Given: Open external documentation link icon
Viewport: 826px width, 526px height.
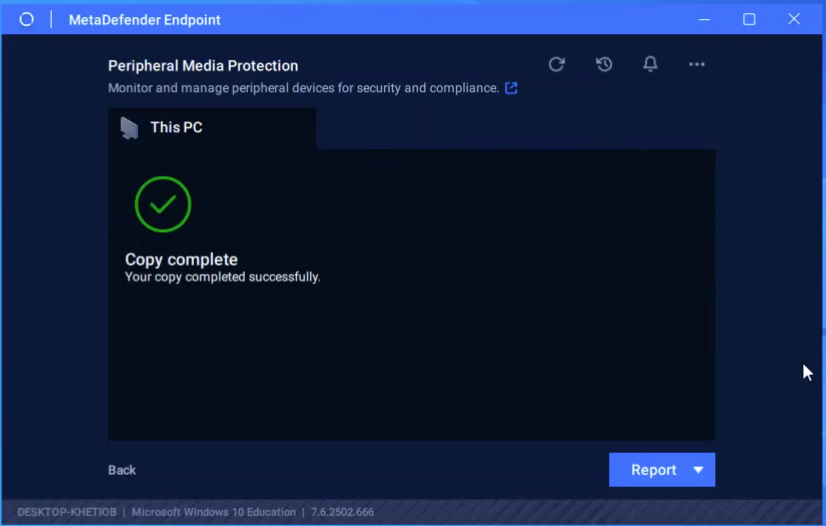Looking at the screenshot, I should [511, 88].
